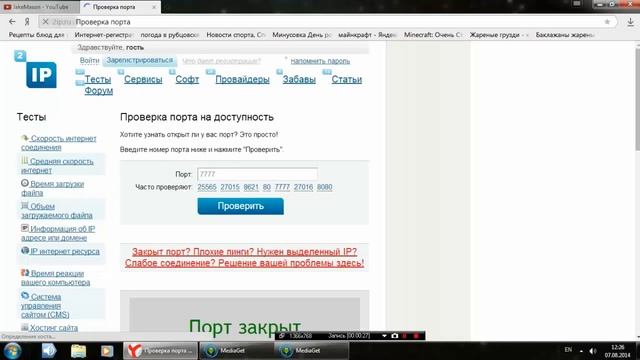Click the taskbar clock and date

tap(618, 351)
